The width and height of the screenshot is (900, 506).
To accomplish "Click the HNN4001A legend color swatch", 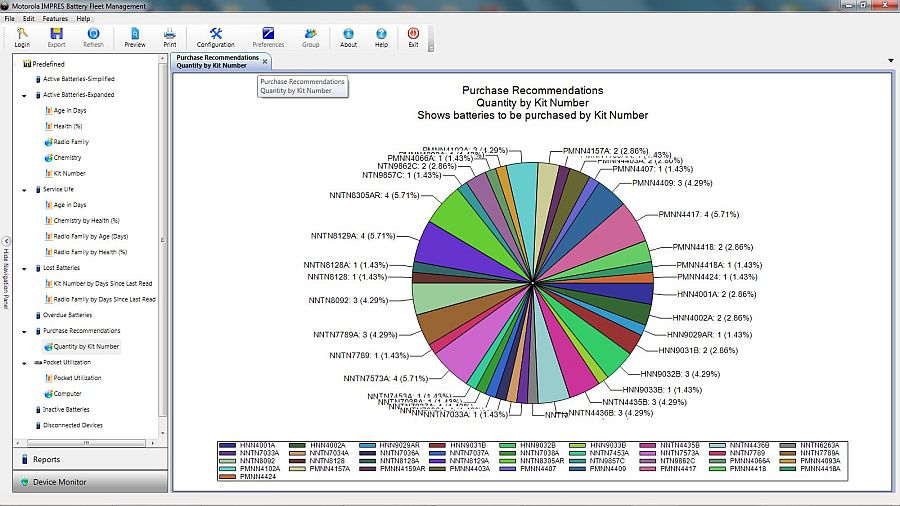I will click(x=227, y=445).
